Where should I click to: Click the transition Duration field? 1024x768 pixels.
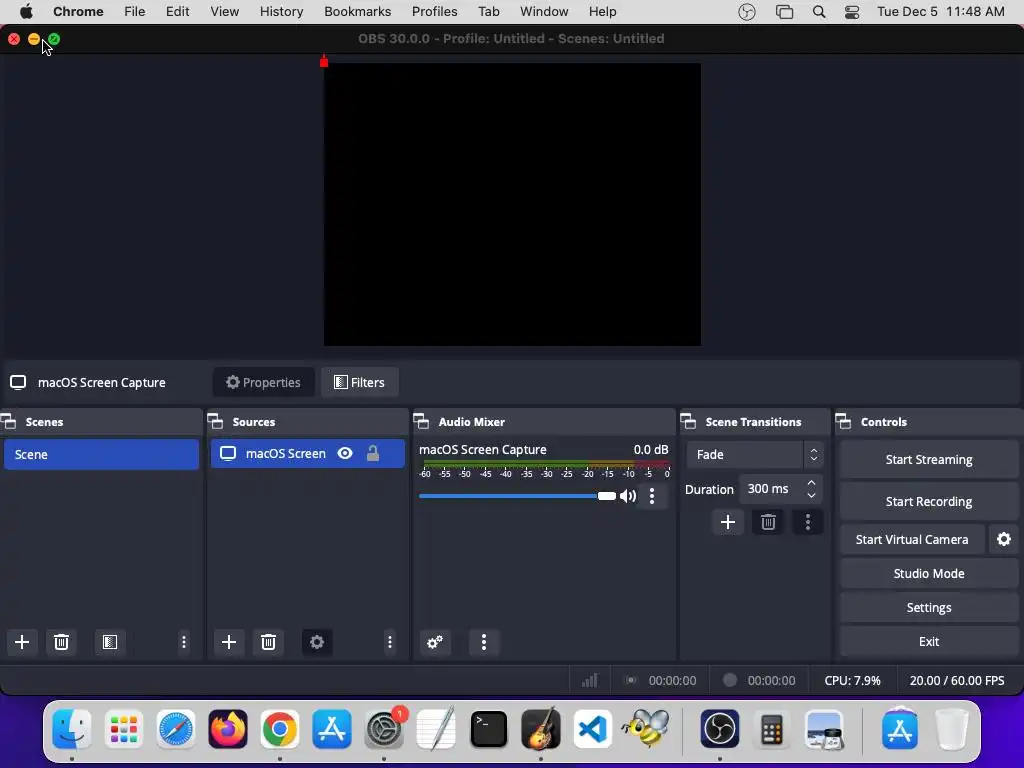coord(780,489)
